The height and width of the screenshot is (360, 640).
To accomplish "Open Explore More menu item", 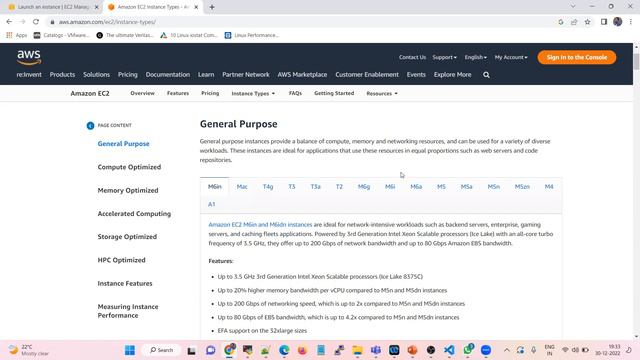I will point(452,75).
